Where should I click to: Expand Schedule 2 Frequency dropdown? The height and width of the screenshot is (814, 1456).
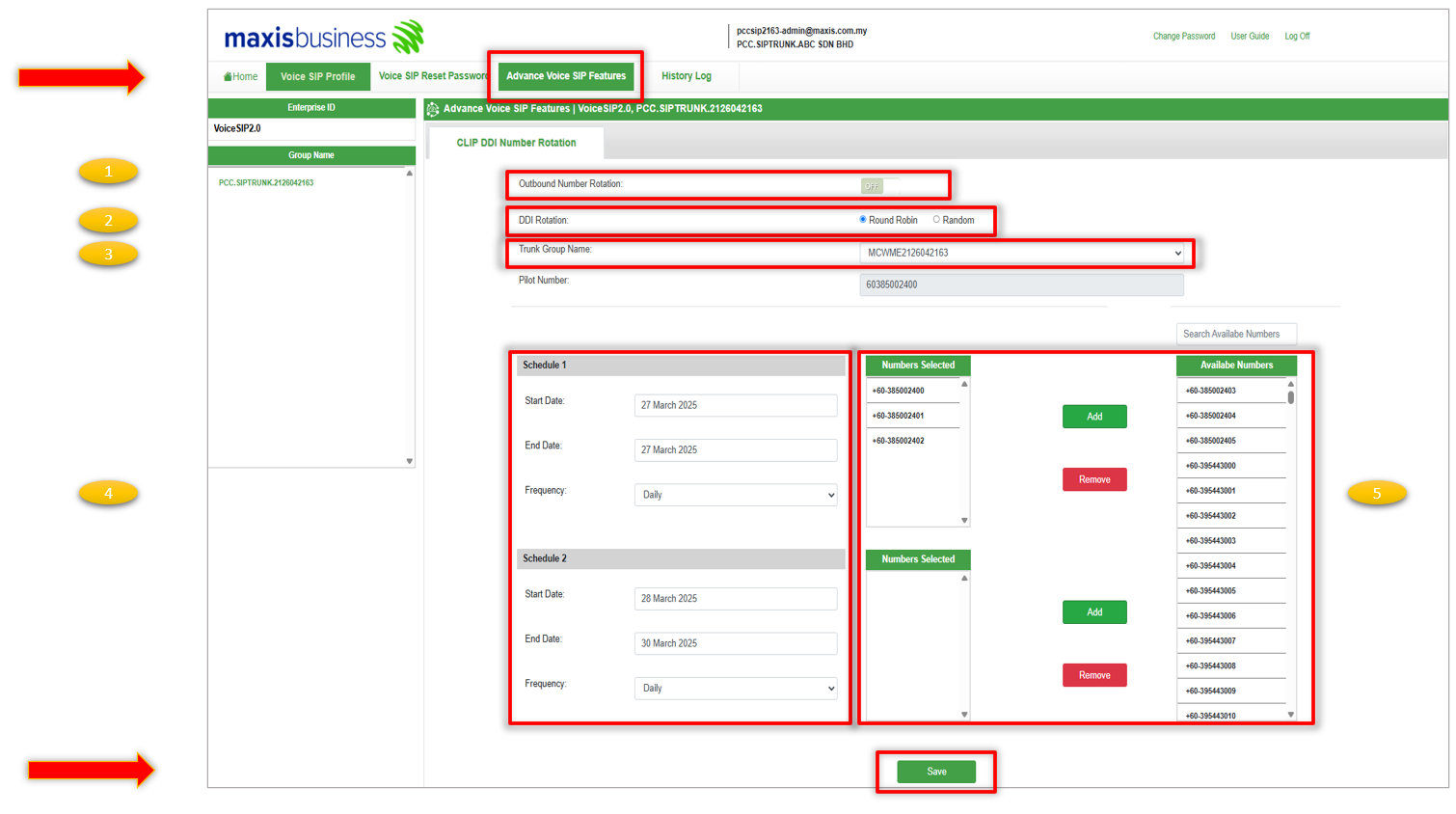(735, 689)
